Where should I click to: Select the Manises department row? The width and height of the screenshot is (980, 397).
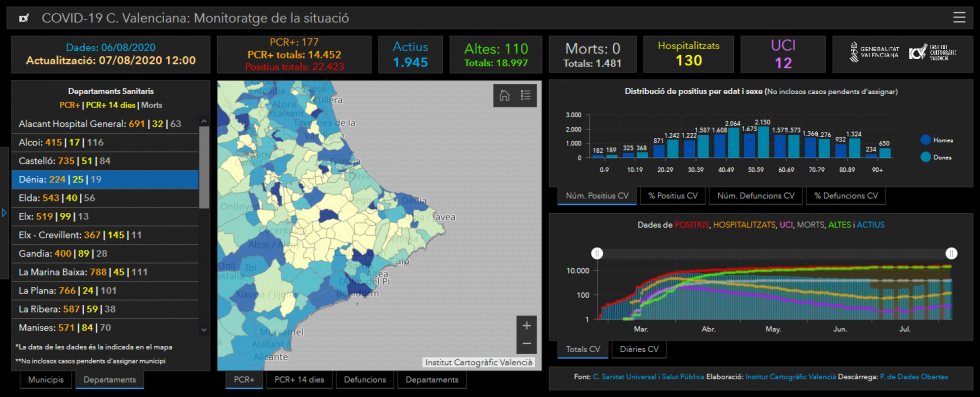point(105,327)
